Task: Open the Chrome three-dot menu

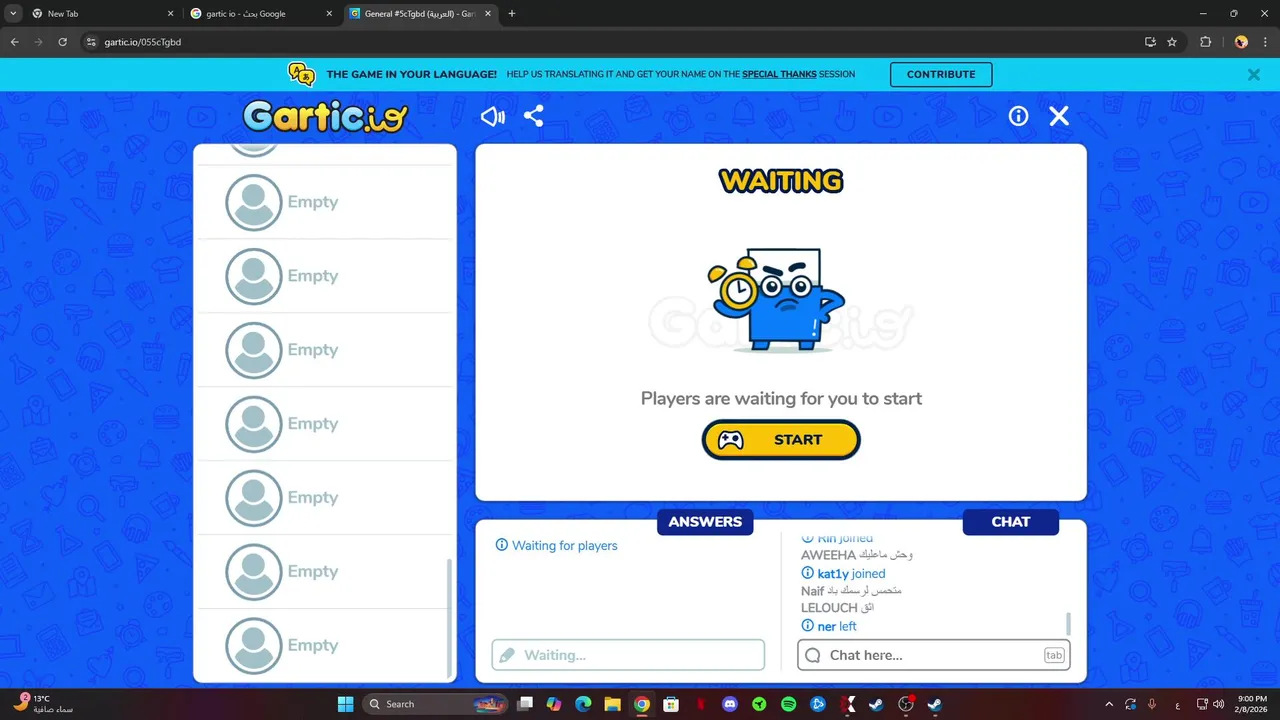Action: [x=1265, y=42]
